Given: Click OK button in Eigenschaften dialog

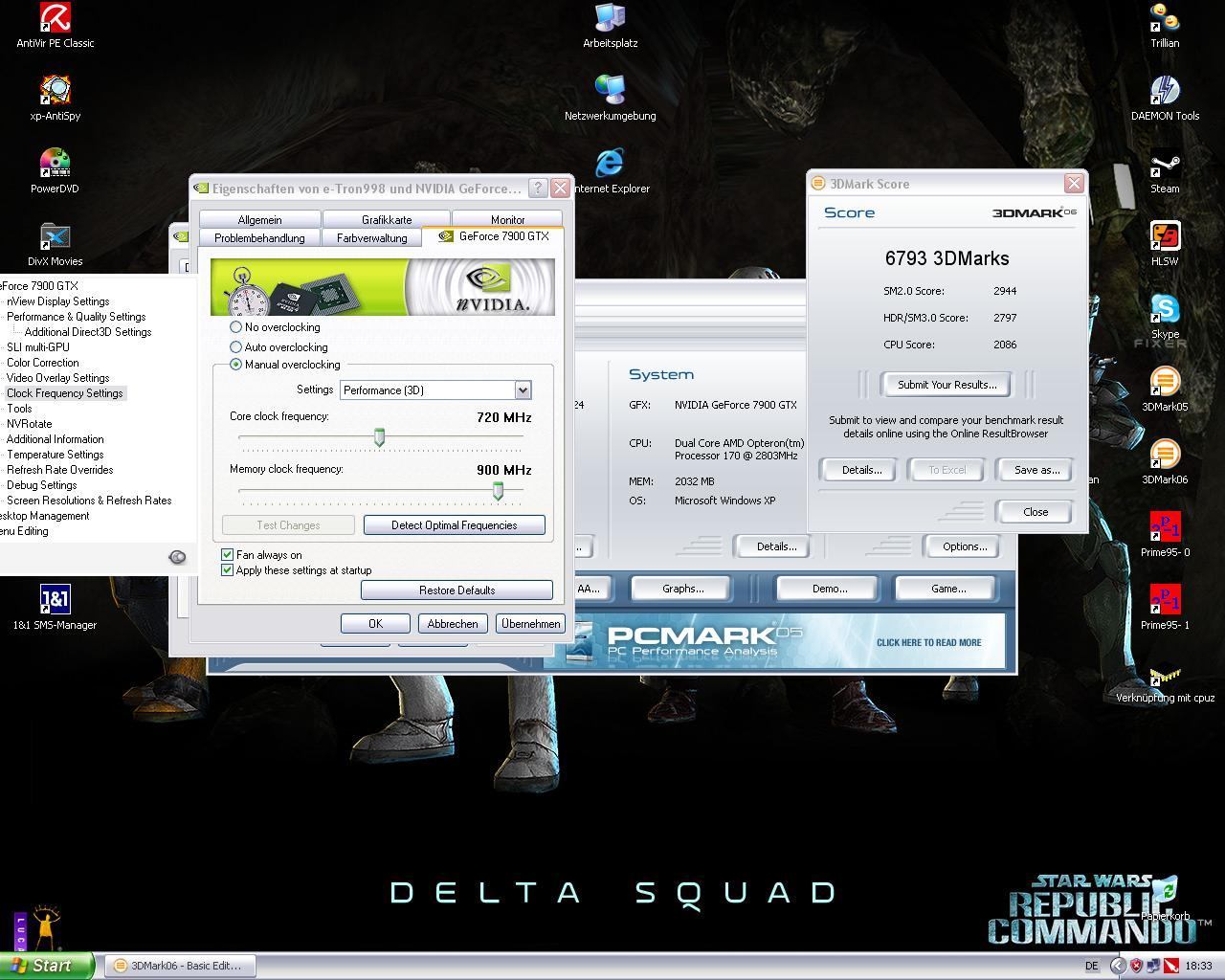Looking at the screenshot, I should tap(375, 623).
